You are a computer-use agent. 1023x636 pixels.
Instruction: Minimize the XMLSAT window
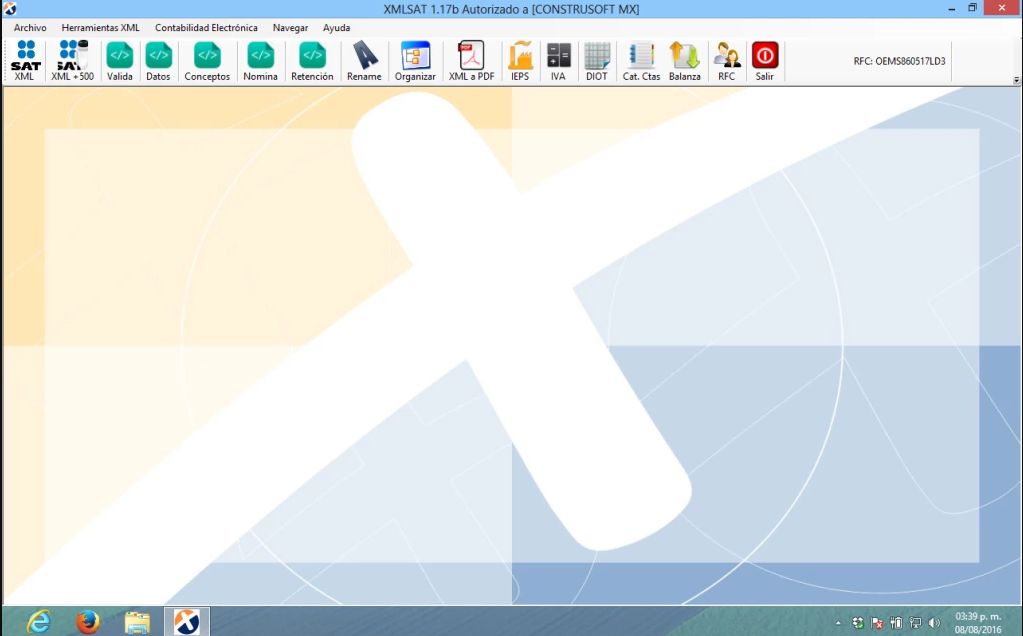[x=952, y=8]
